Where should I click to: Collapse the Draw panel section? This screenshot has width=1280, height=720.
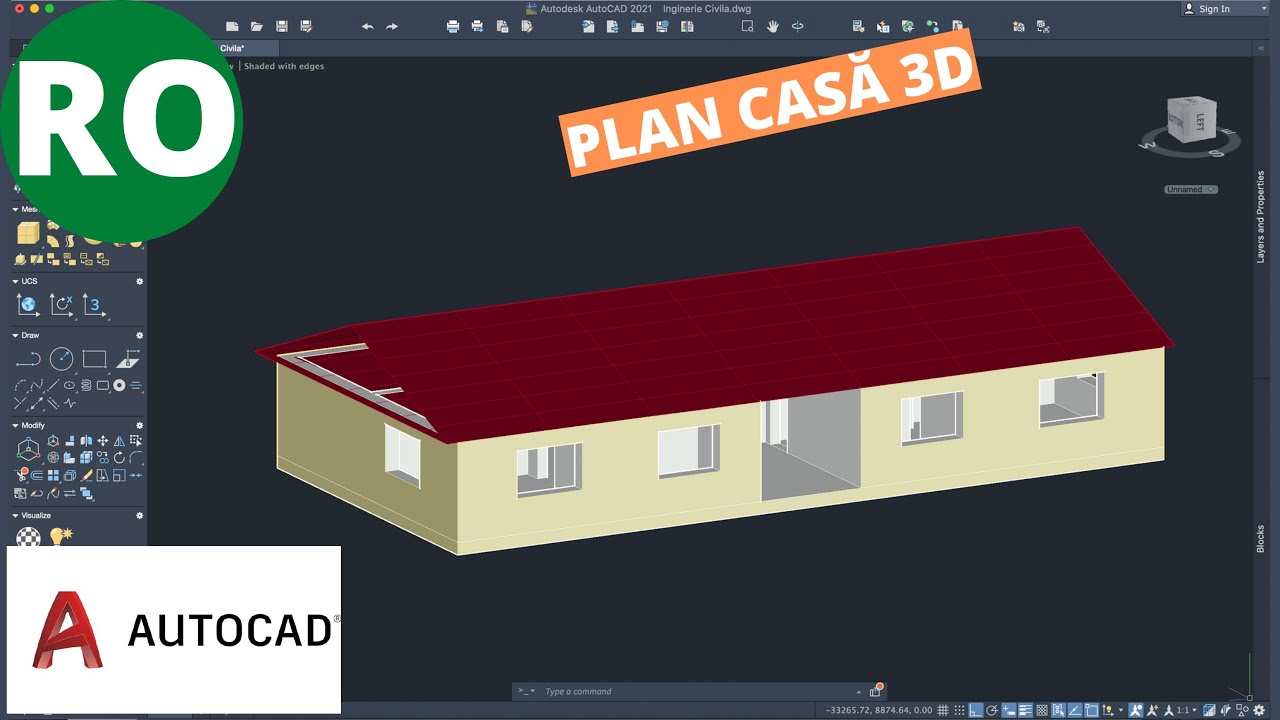16,335
